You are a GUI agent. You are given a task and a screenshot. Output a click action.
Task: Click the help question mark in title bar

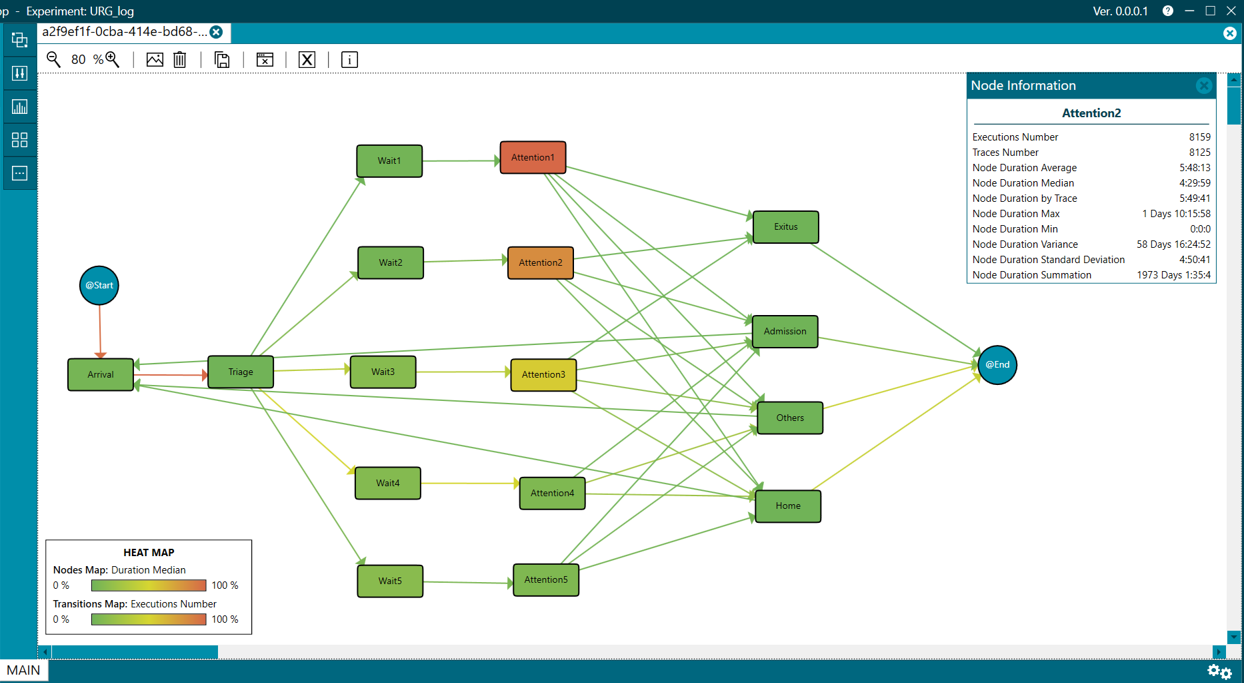tap(1168, 11)
